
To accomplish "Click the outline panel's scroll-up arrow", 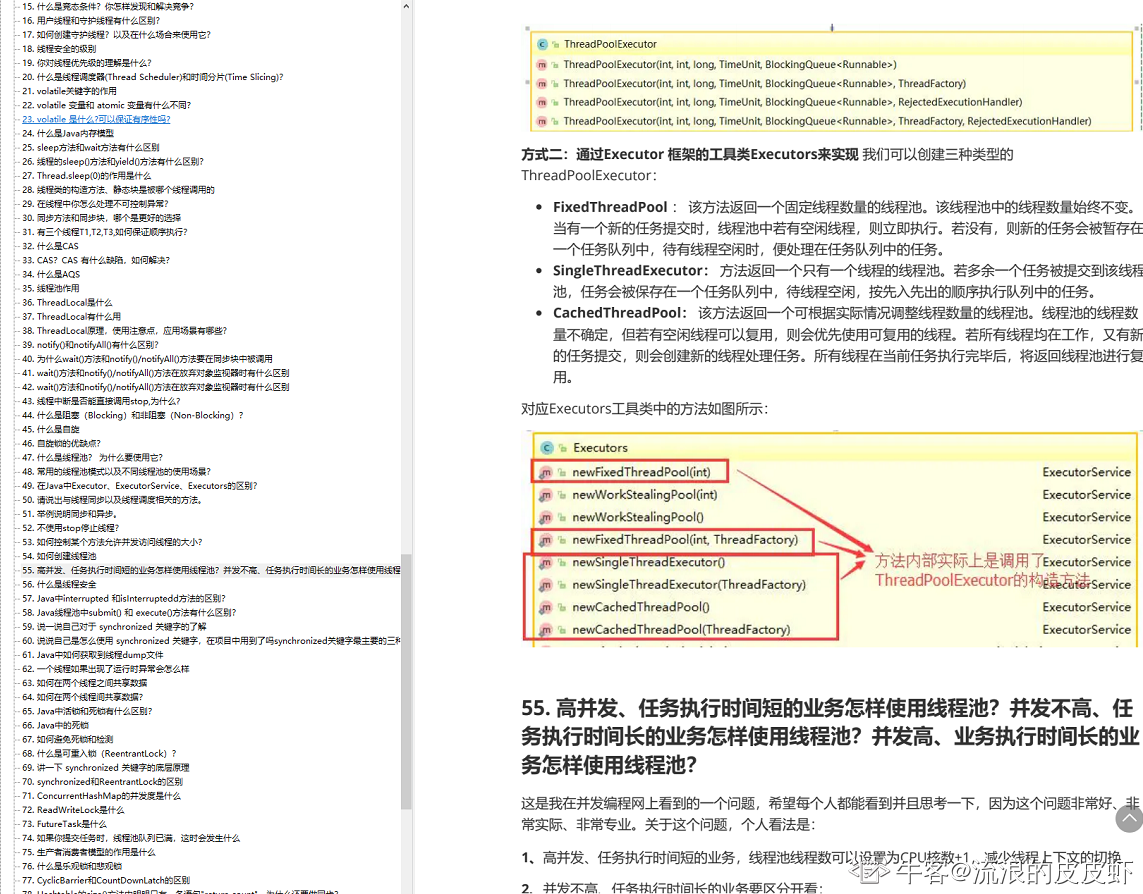I will [x=406, y=6].
